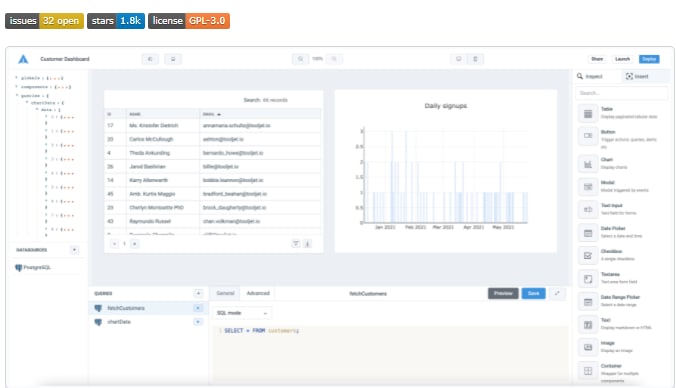
Task: Click the table download icon
Action: click(307, 244)
